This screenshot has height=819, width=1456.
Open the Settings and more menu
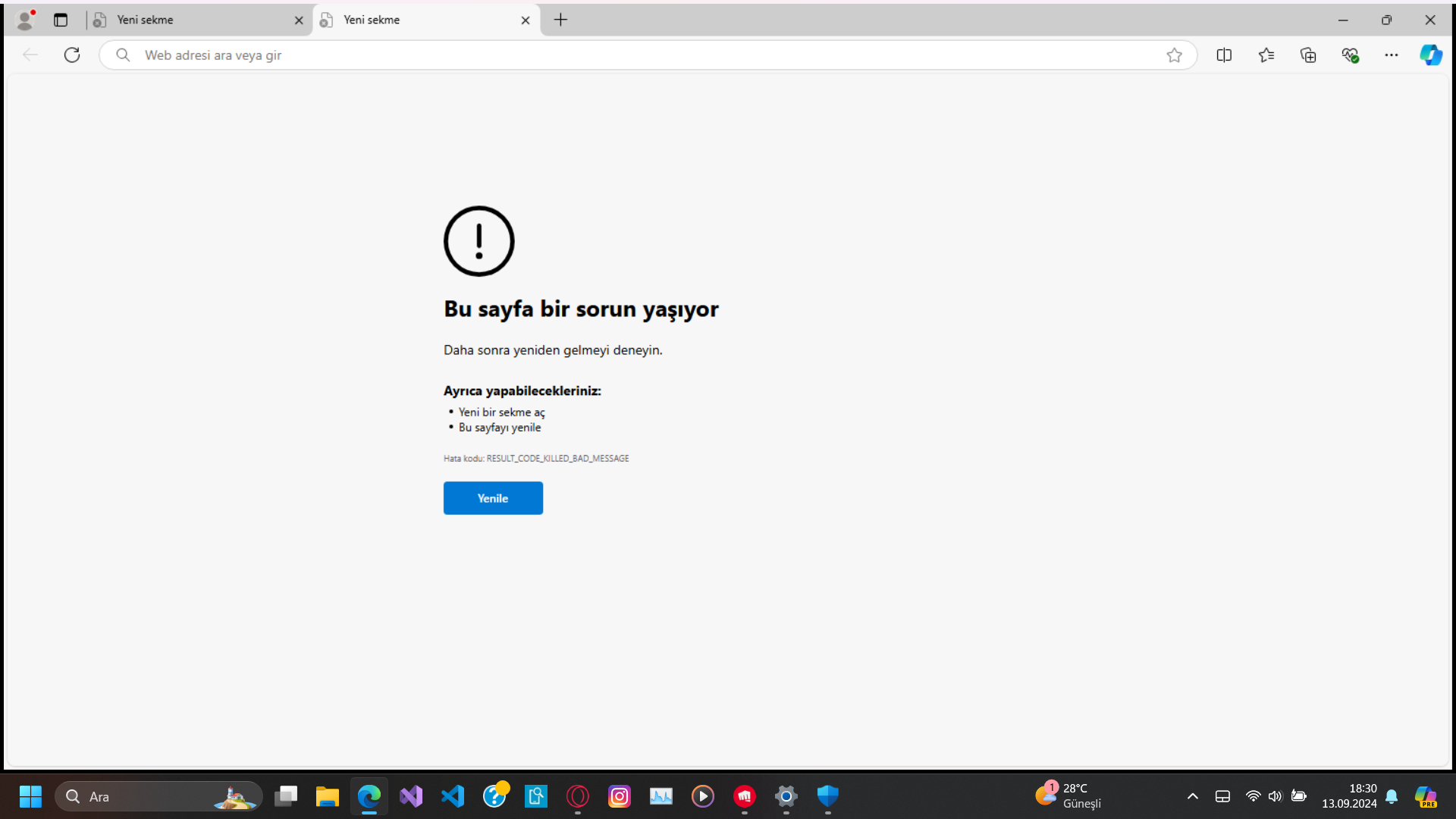point(1391,55)
